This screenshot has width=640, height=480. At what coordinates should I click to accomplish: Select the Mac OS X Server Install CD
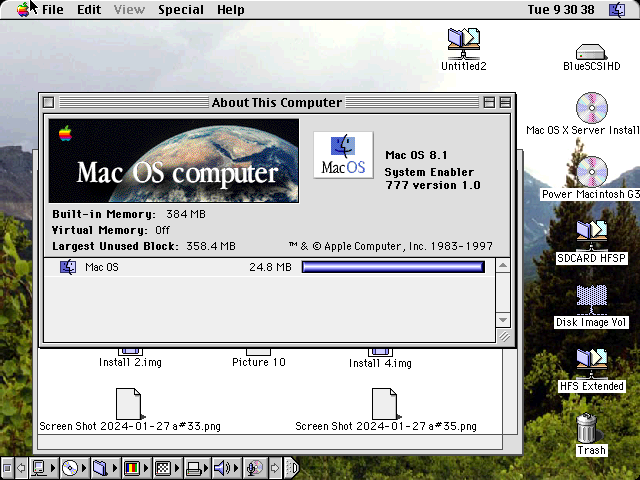(x=591, y=108)
